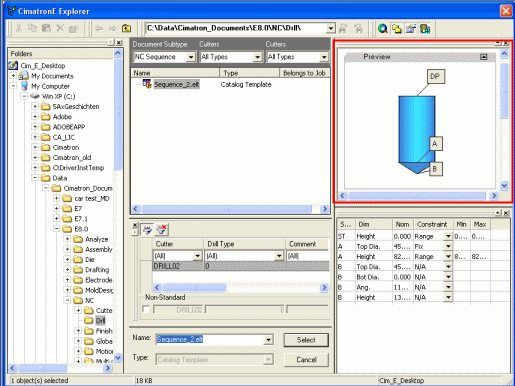Screen dimensions: 515x386
Task: Open constraint dropdown for ST Height row
Action: click(448, 236)
